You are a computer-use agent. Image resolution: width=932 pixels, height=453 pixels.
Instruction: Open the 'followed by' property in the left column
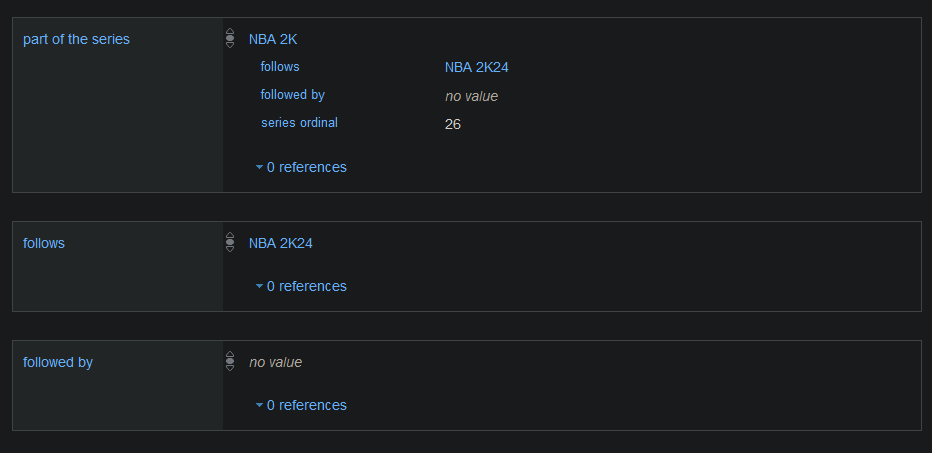[58, 362]
